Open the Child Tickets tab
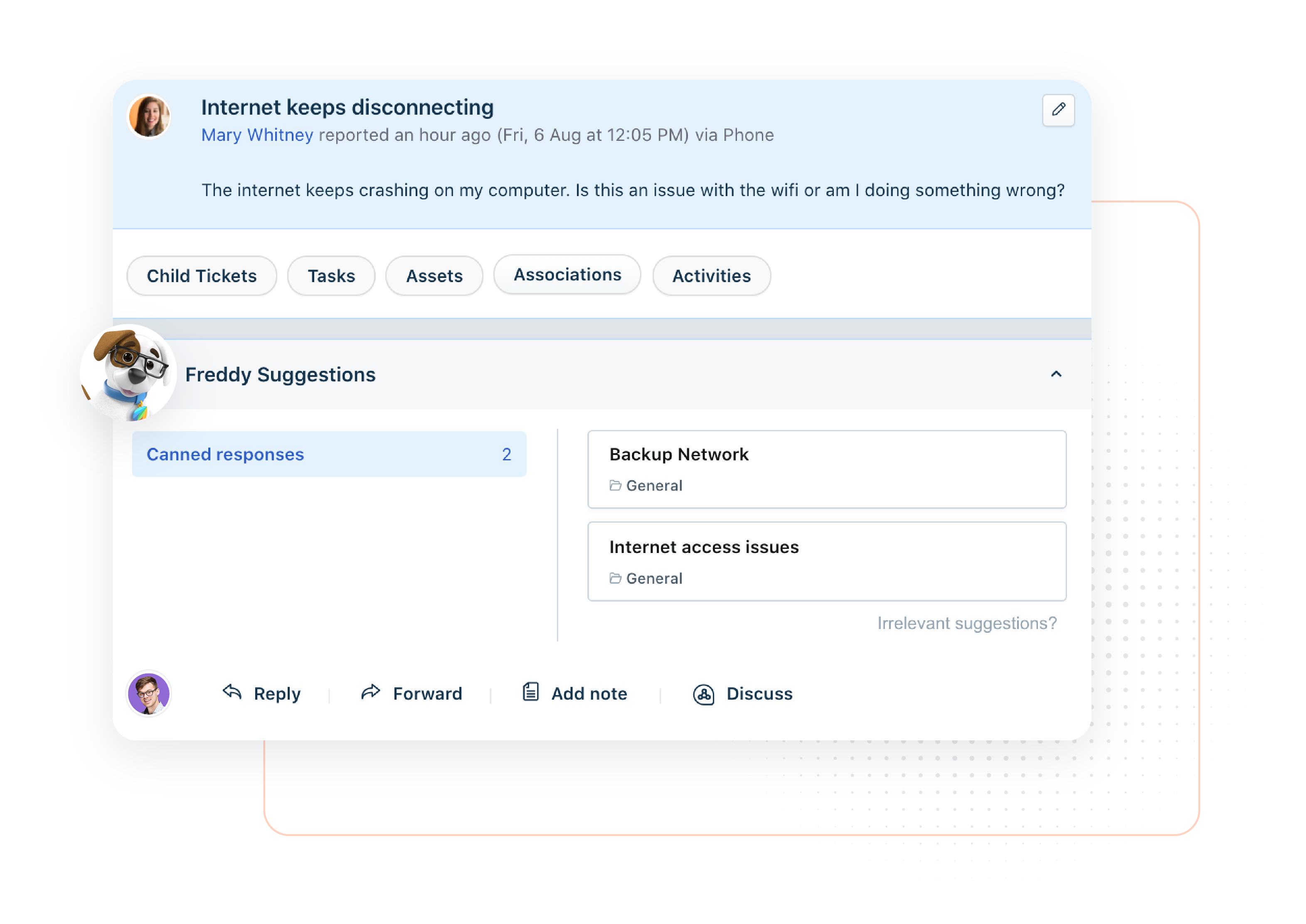Image resolution: width=1306 pixels, height=924 pixels. tap(202, 276)
